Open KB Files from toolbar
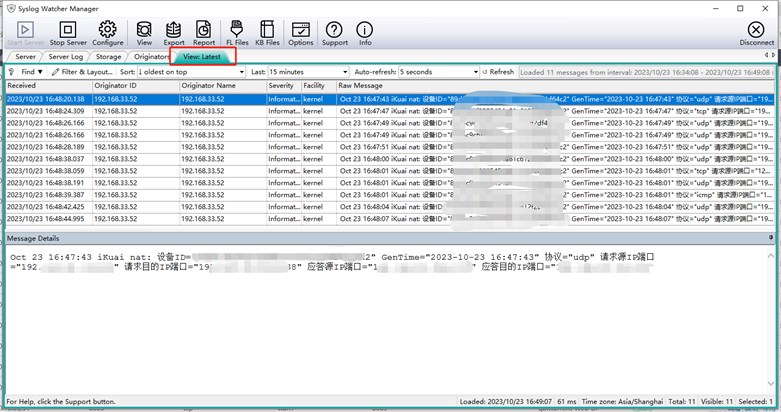The width and height of the screenshot is (781, 412). point(267,33)
